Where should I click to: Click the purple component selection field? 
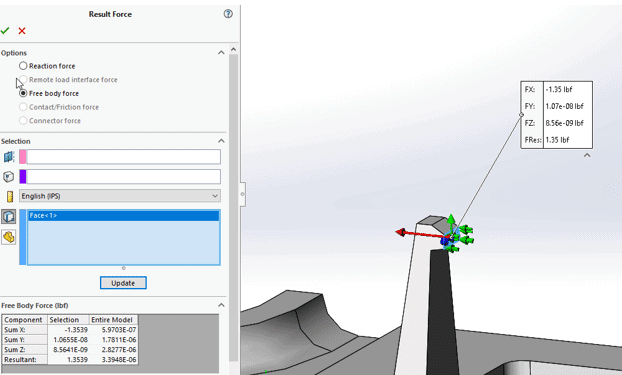[120, 176]
